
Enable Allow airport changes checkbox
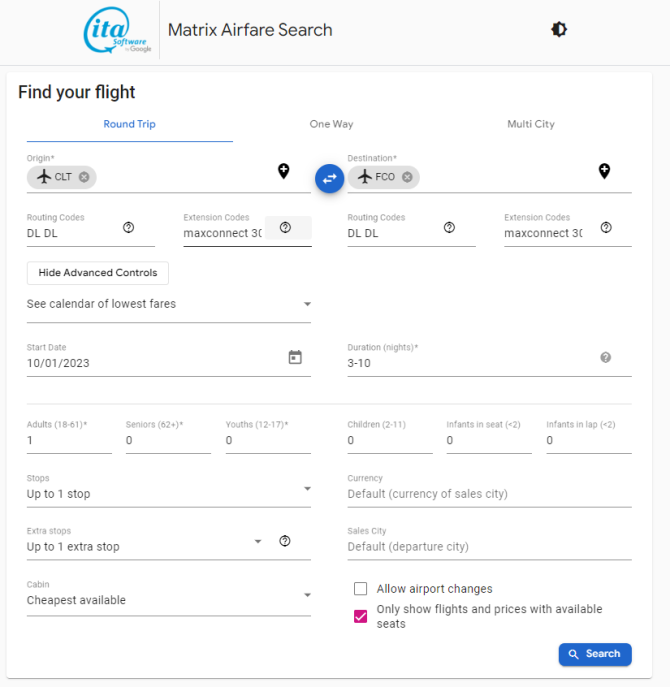[361, 588]
